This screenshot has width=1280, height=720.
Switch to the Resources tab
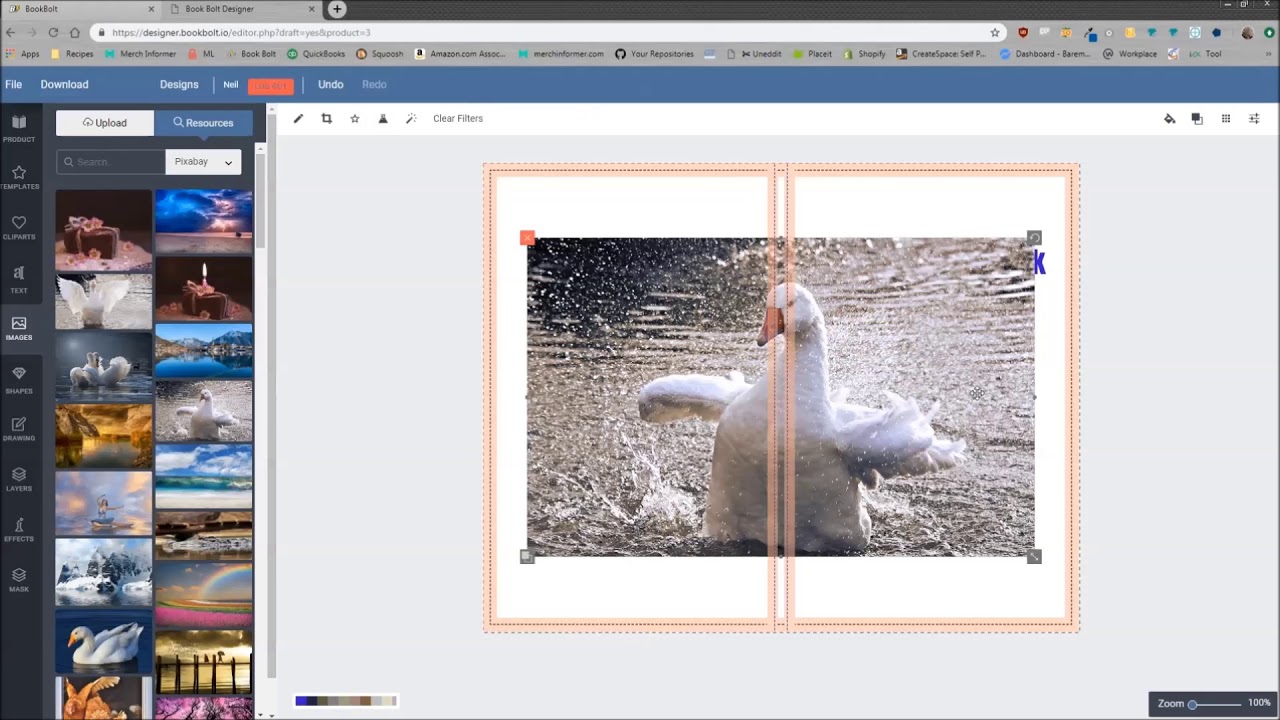point(203,123)
